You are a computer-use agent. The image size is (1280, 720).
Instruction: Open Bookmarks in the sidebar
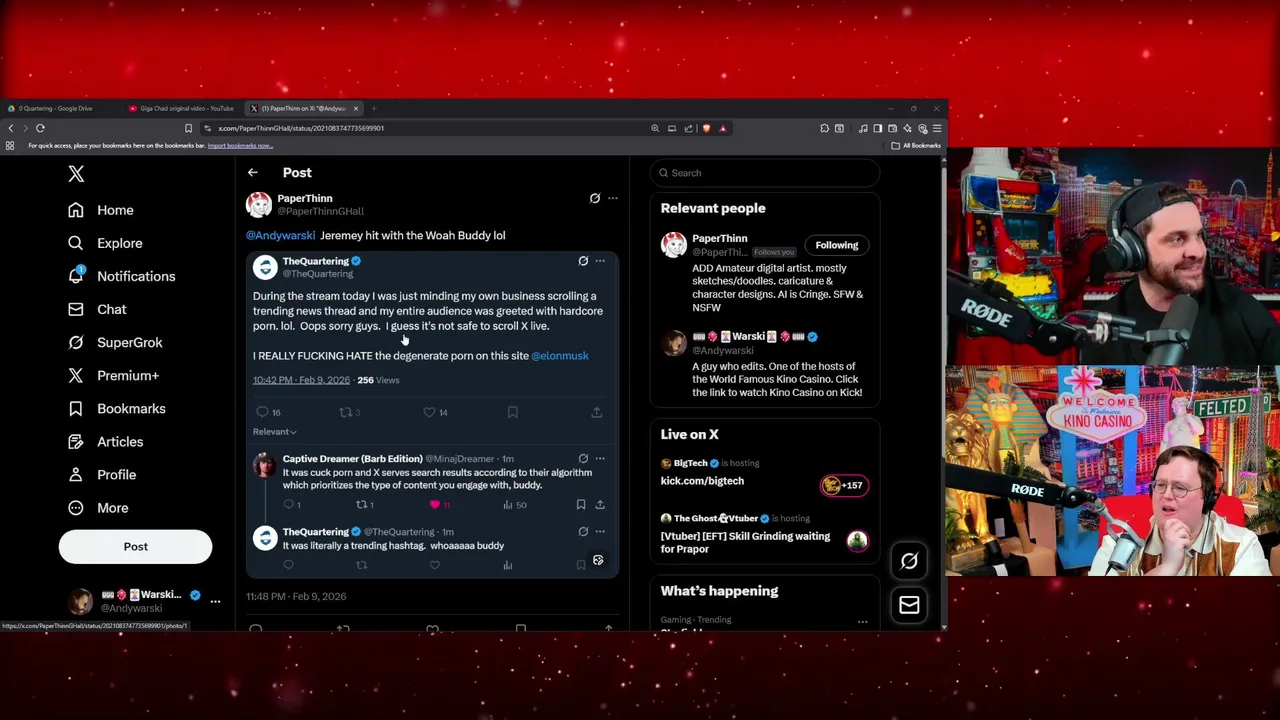pyautogui.click(x=116, y=408)
